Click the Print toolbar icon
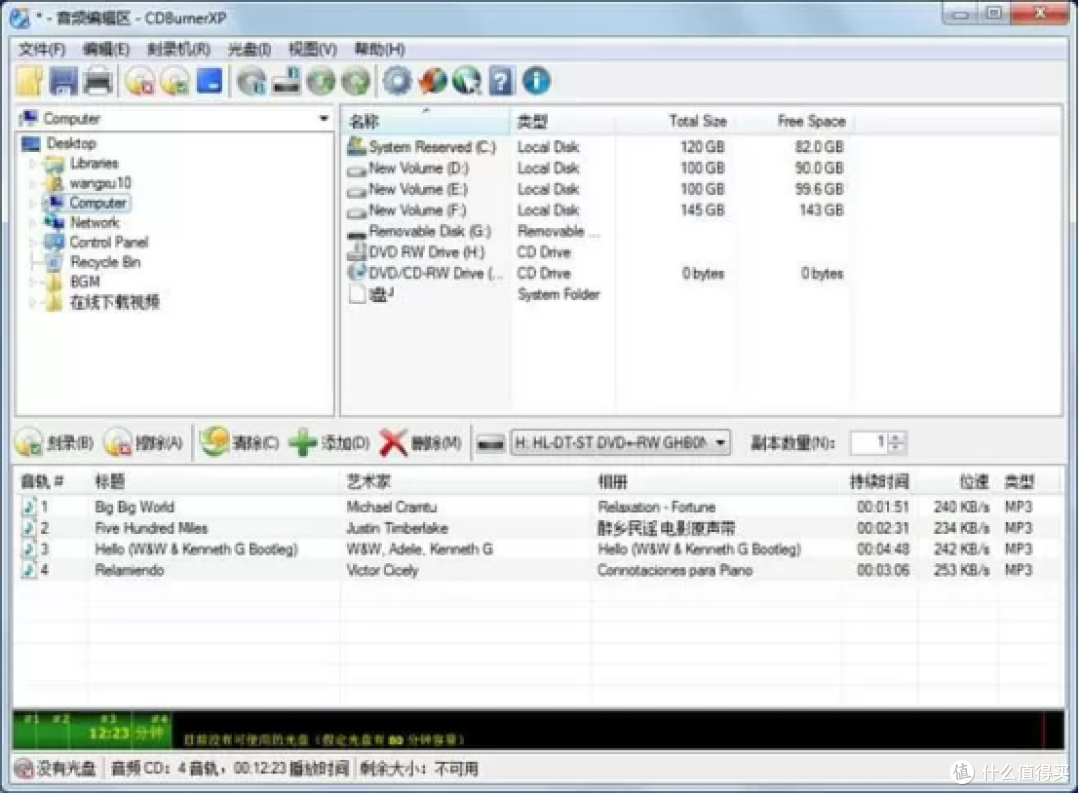1080x795 pixels. [98, 81]
